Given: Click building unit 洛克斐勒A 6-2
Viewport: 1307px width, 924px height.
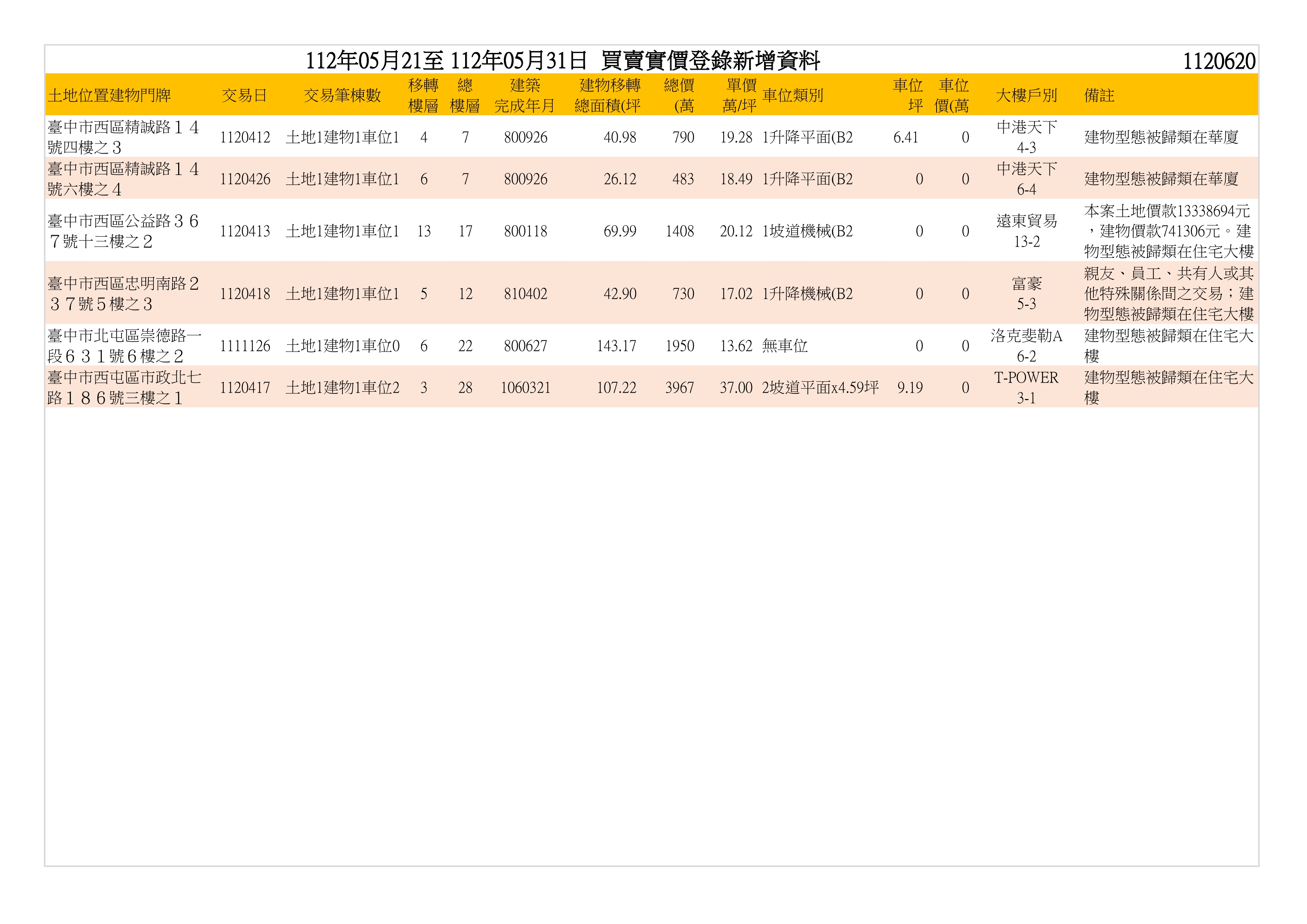Looking at the screenshot, I should (x=1026, y=346).
